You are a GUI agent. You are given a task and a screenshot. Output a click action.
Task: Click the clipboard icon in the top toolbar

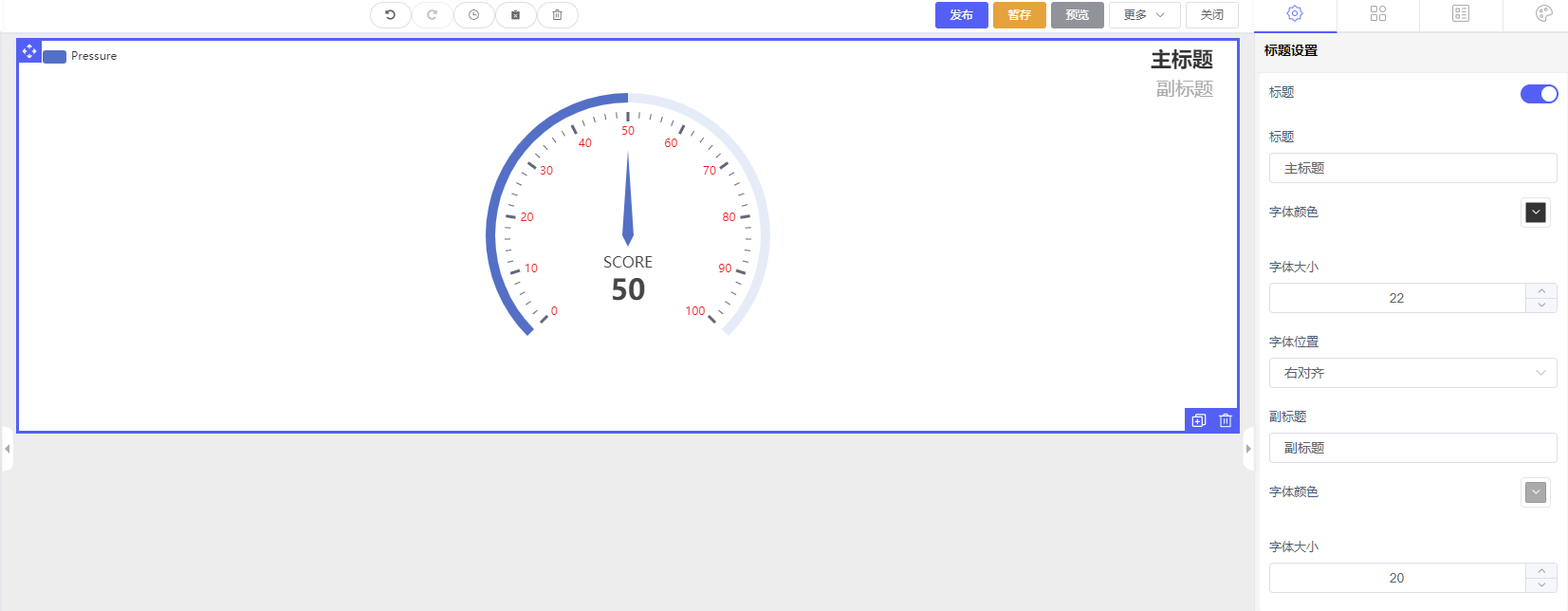pos(515,15)
